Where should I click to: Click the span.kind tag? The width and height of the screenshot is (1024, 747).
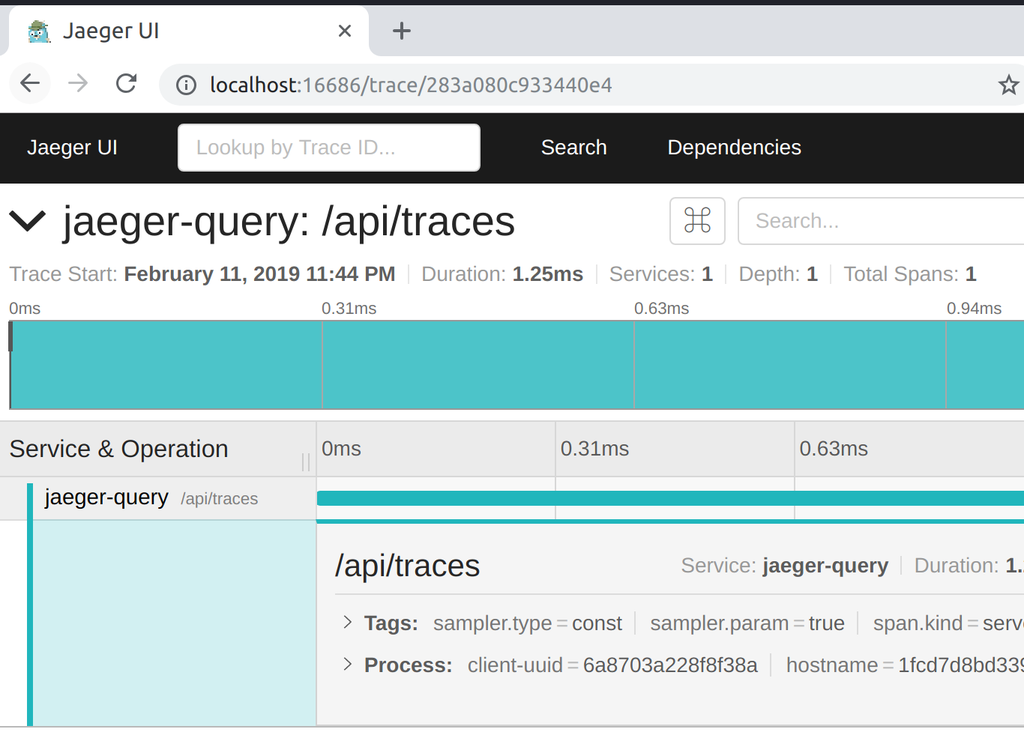(948, 623)
